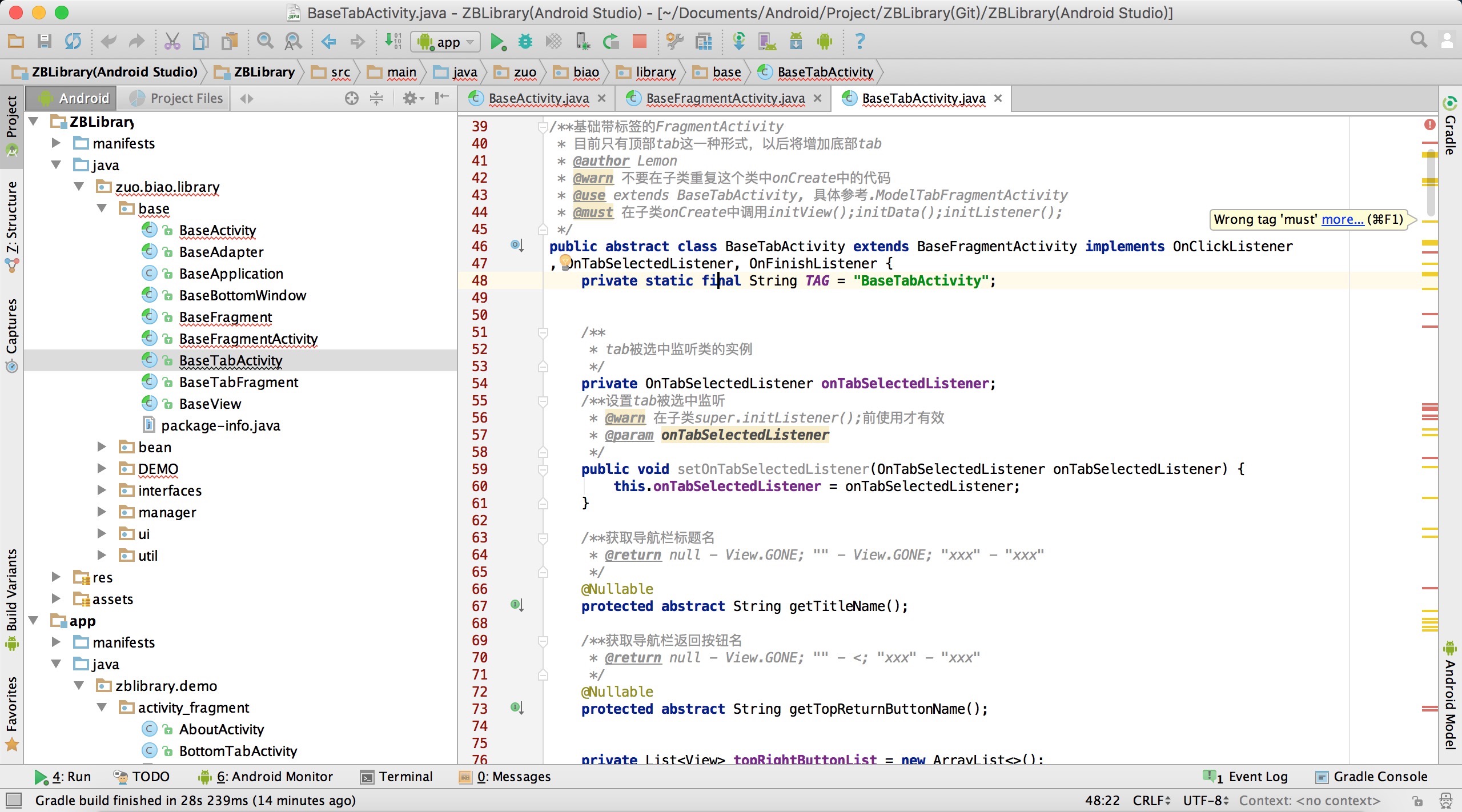Image resolution: width=1462 pixels, height=812 pixels.
Task: Switch to the BaseActivity.java editor tab
Action: click(538, 99)
